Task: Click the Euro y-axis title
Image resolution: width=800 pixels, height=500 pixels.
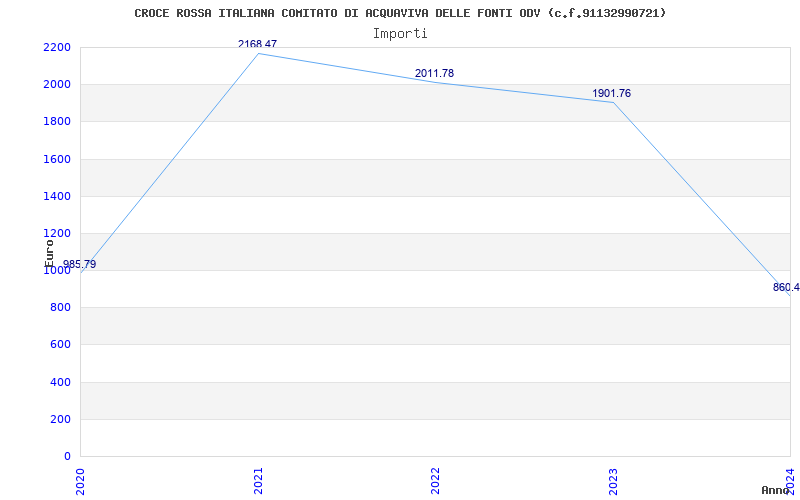Action: click(49, 253)
